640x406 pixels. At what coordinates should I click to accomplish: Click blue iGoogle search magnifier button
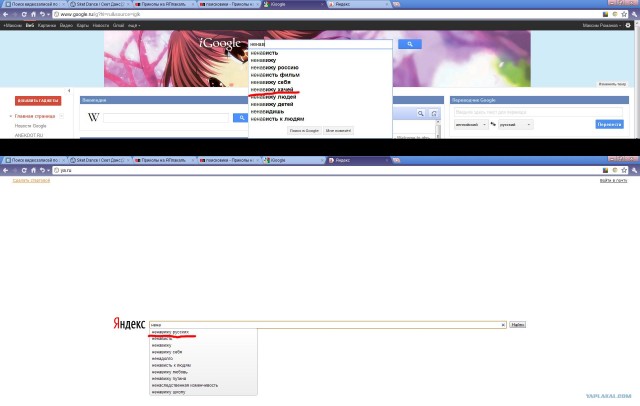point(410,44)
